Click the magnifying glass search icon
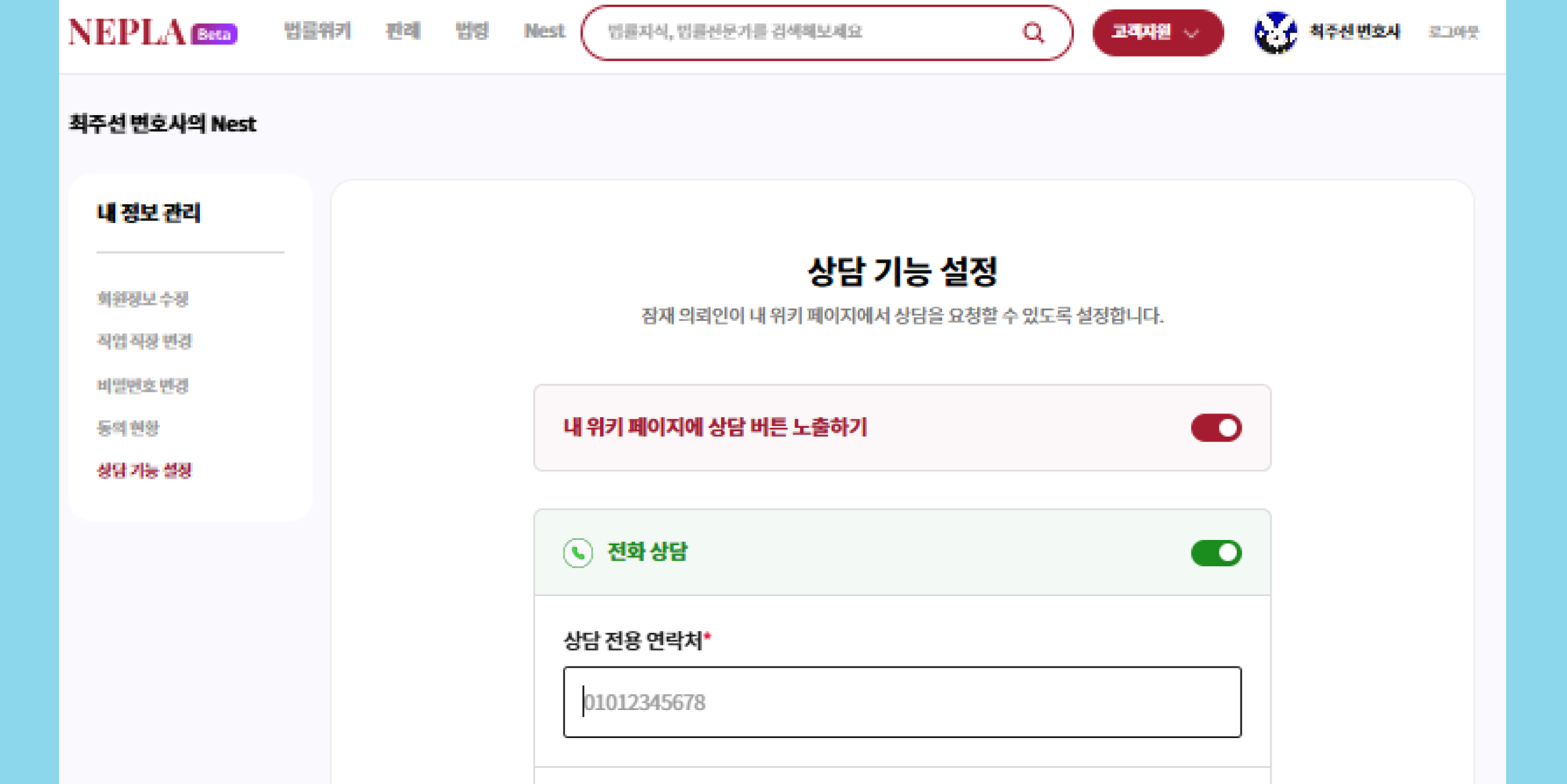Viewport: 1567px width, 784px height. tap(1033, 32)
